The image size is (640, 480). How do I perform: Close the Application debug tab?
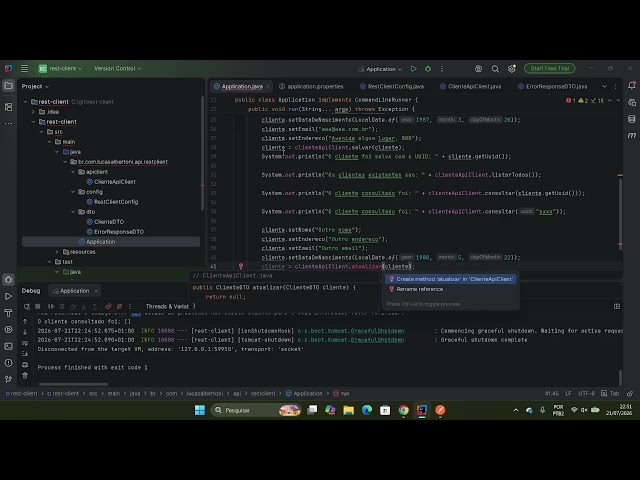tap(96, 291)
